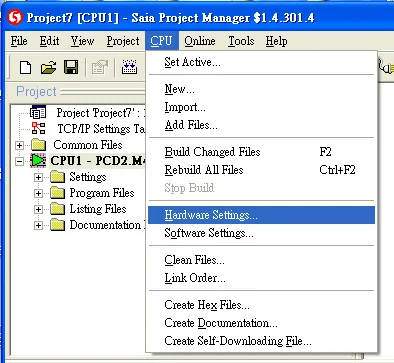Choose Clean Files... menu entry
The height and width of the screenshot is (363, 394).
tap(262, 260)
